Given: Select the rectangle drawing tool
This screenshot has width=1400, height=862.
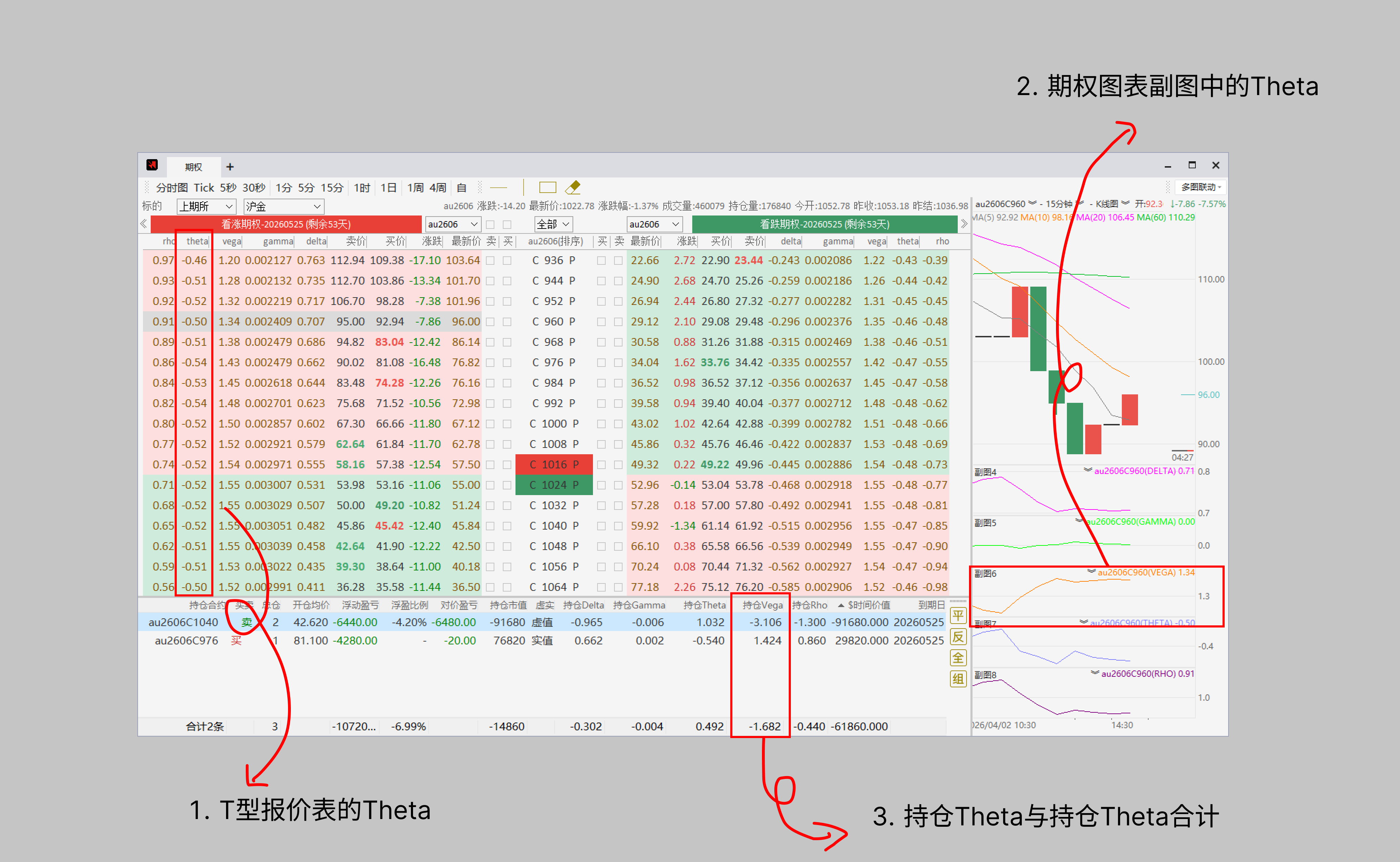Looking at the screenshot, I should point(547,188).
